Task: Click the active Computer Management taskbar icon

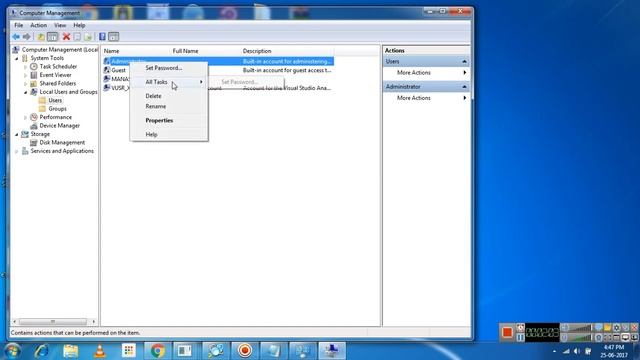Action: 332,351
